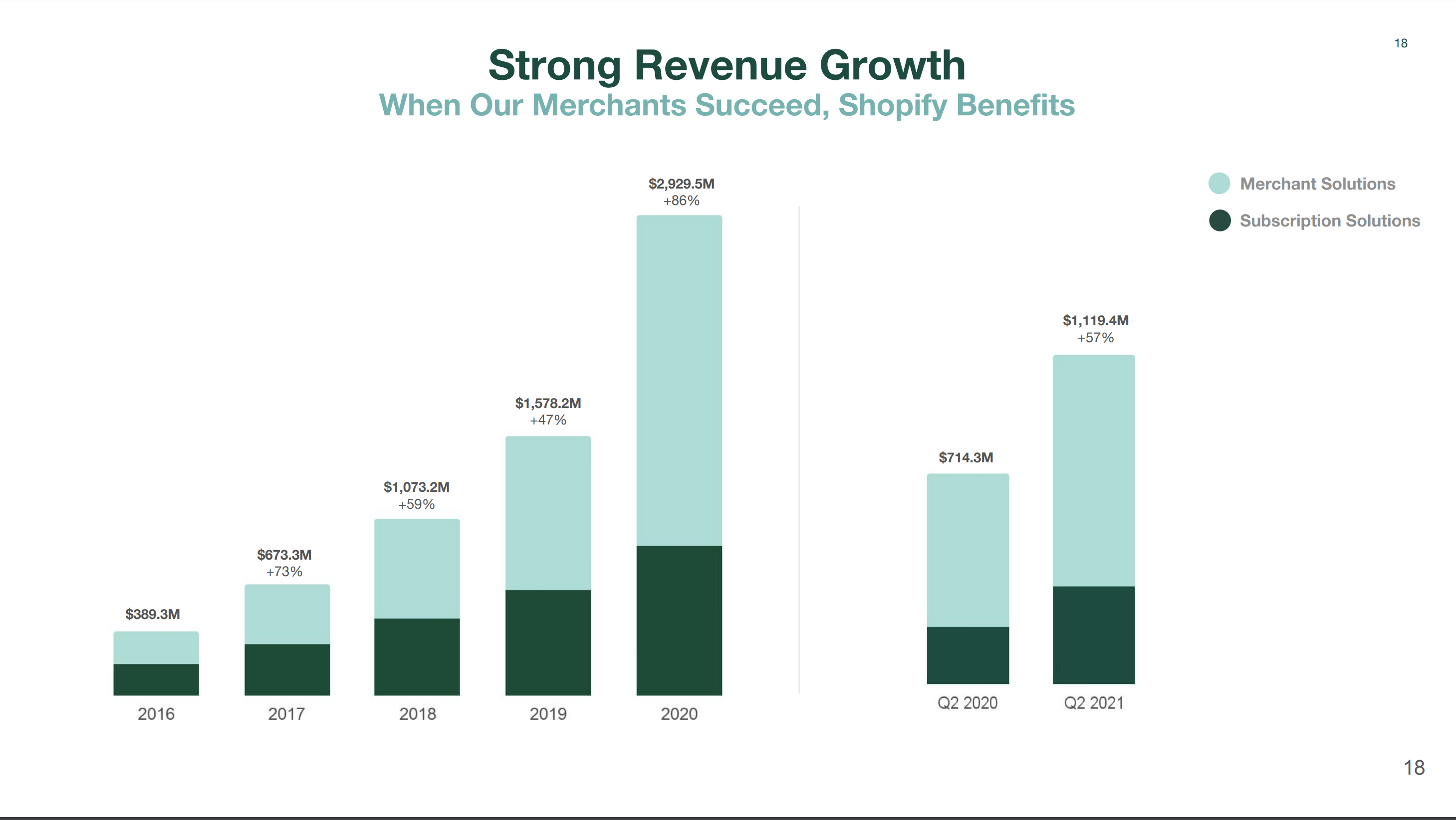Click the +86% growth label

coord(681,201)
